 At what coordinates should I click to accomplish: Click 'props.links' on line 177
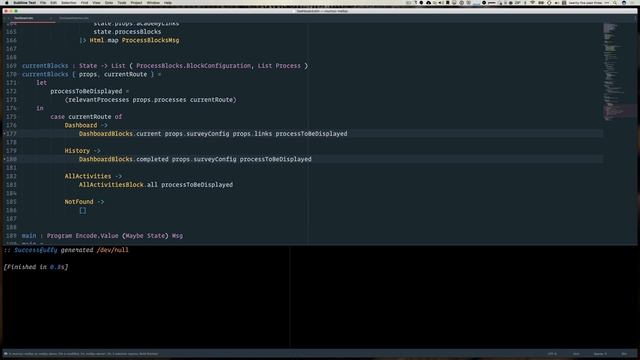pos(252,133)
